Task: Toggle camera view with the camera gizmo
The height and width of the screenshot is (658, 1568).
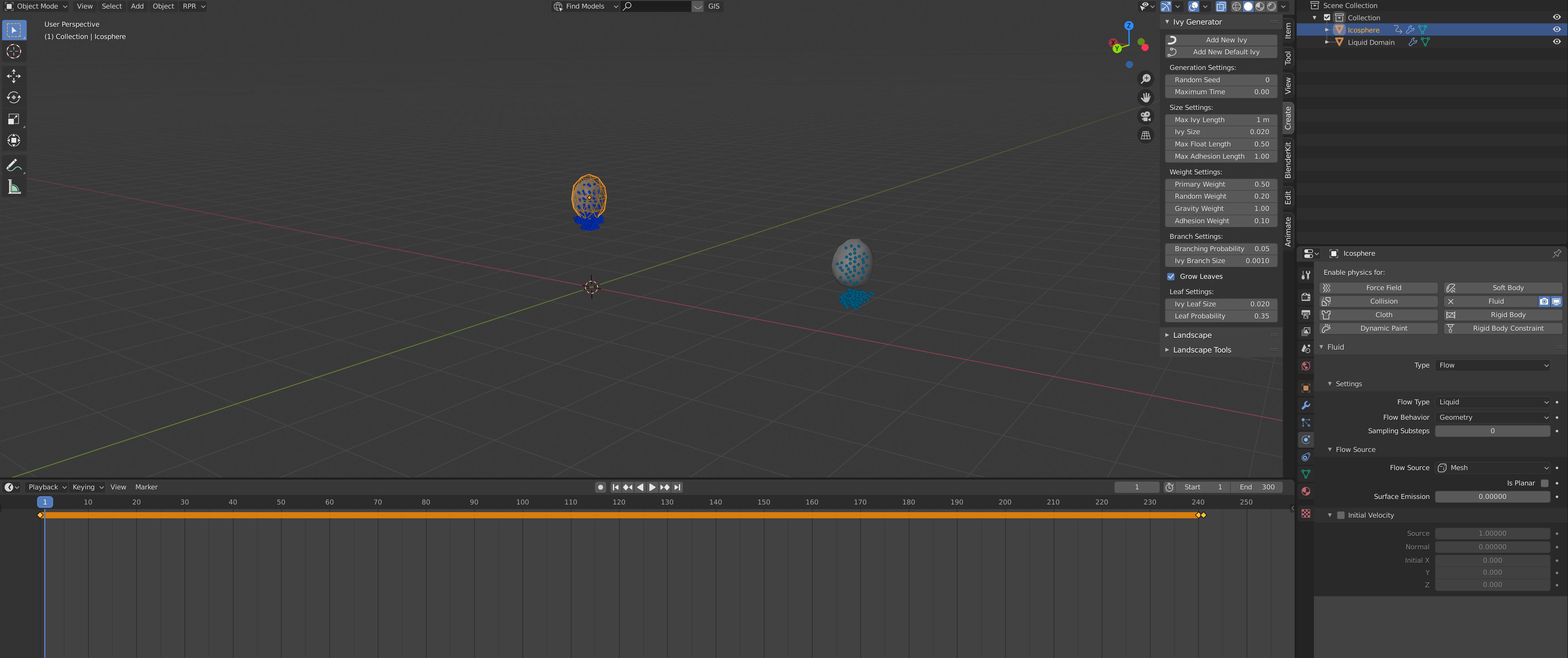Action: coord(1146,116)
